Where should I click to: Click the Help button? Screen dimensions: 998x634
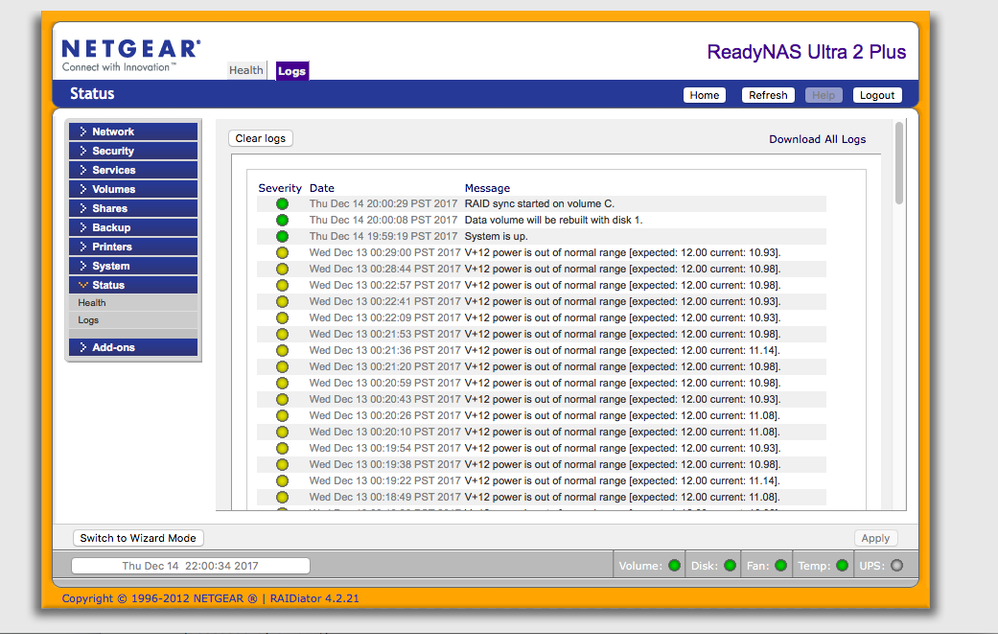tap(823, 95)
